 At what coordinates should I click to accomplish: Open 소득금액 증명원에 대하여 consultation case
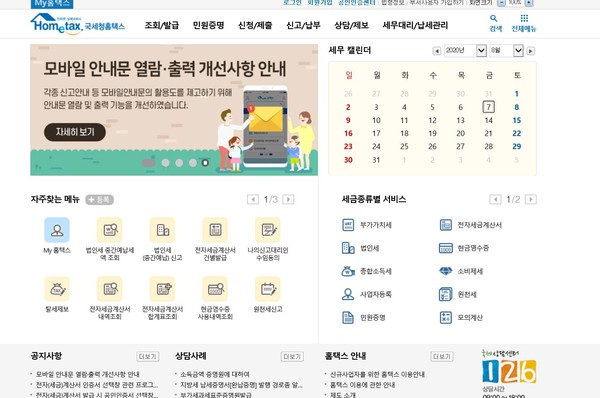point(215,374)
